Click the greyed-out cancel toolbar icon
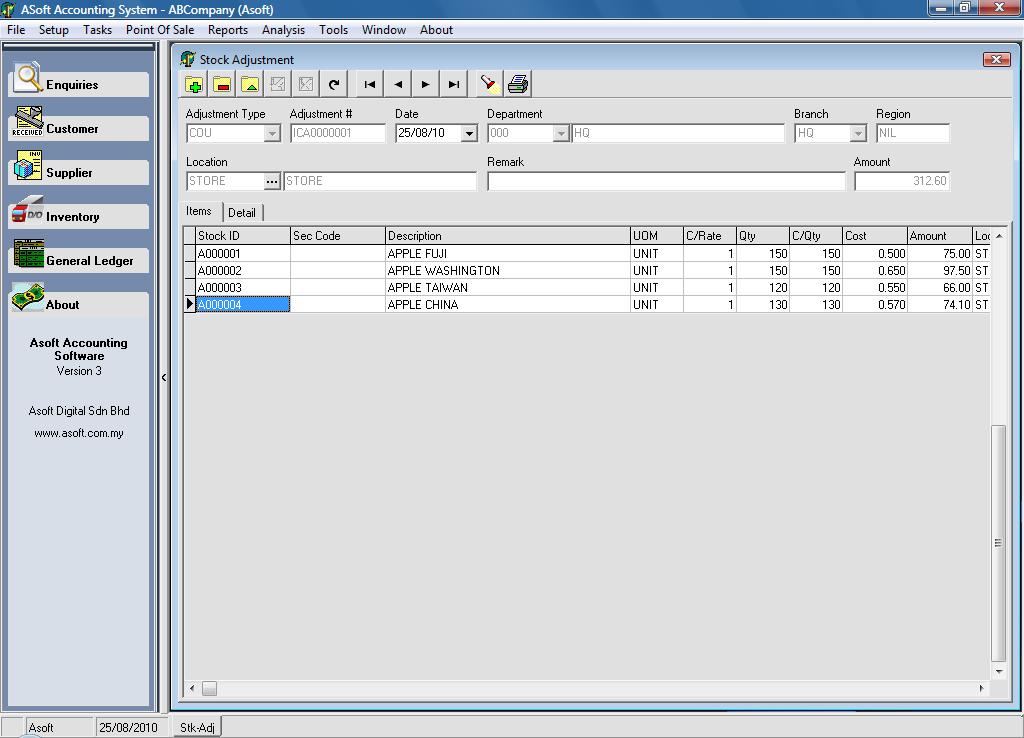 306,84
